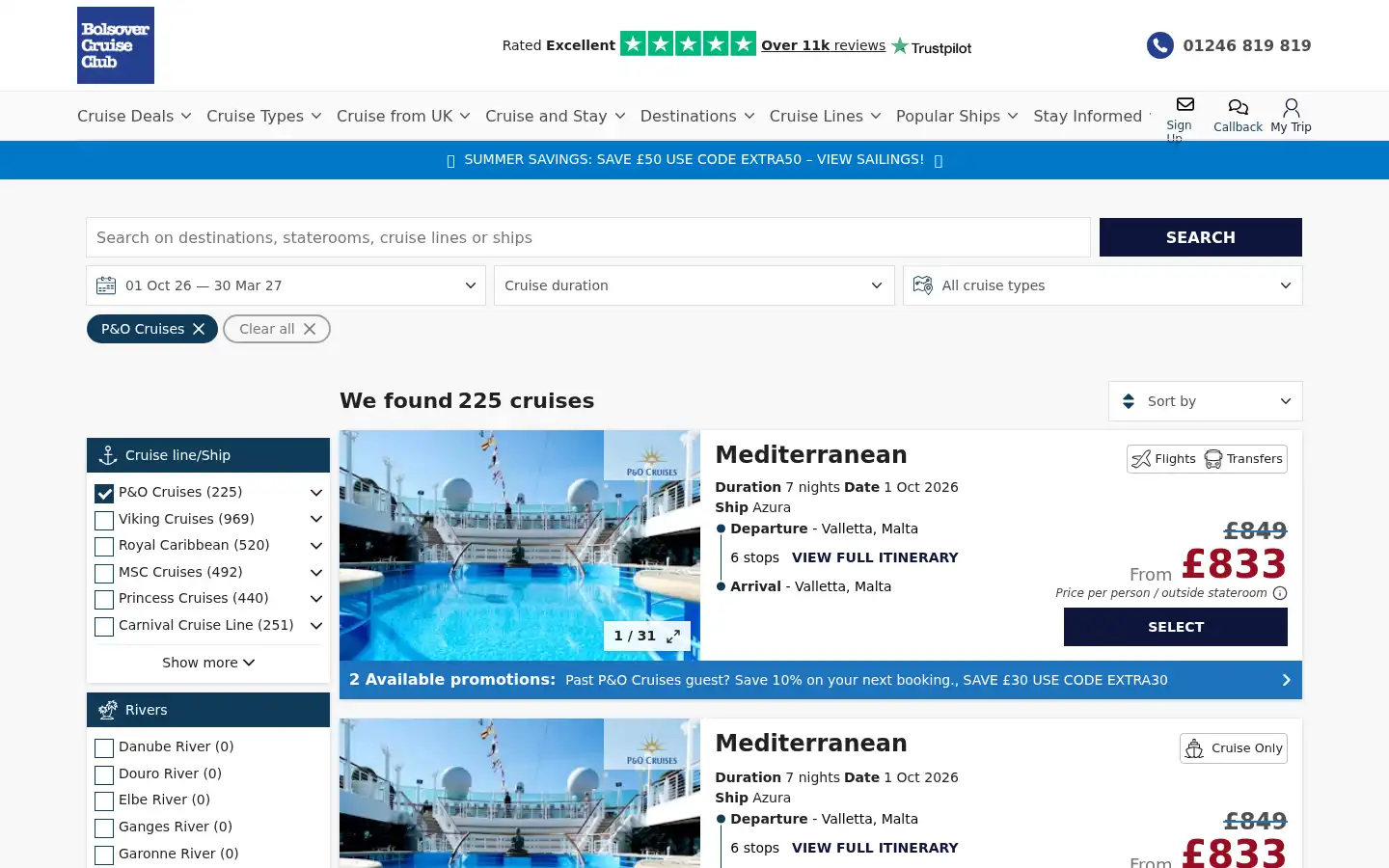Open the Destinations menu
The width and height of the screenshot is (1389, 868).
697,116
